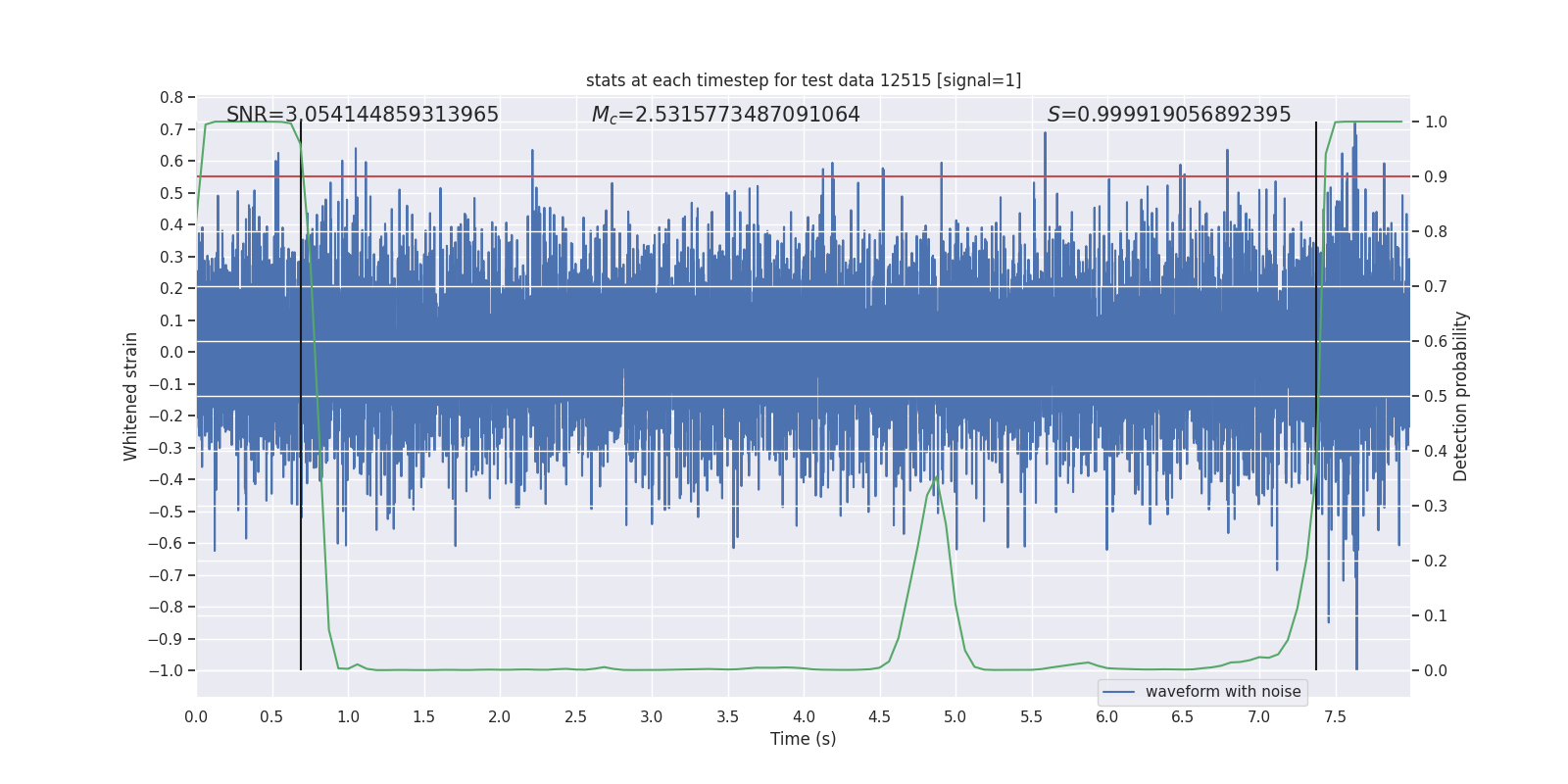Click the 0.9 tick on detection probability axis
Image resolution: width=1568 pixels, height=784 pixels.
point(1436,177)
